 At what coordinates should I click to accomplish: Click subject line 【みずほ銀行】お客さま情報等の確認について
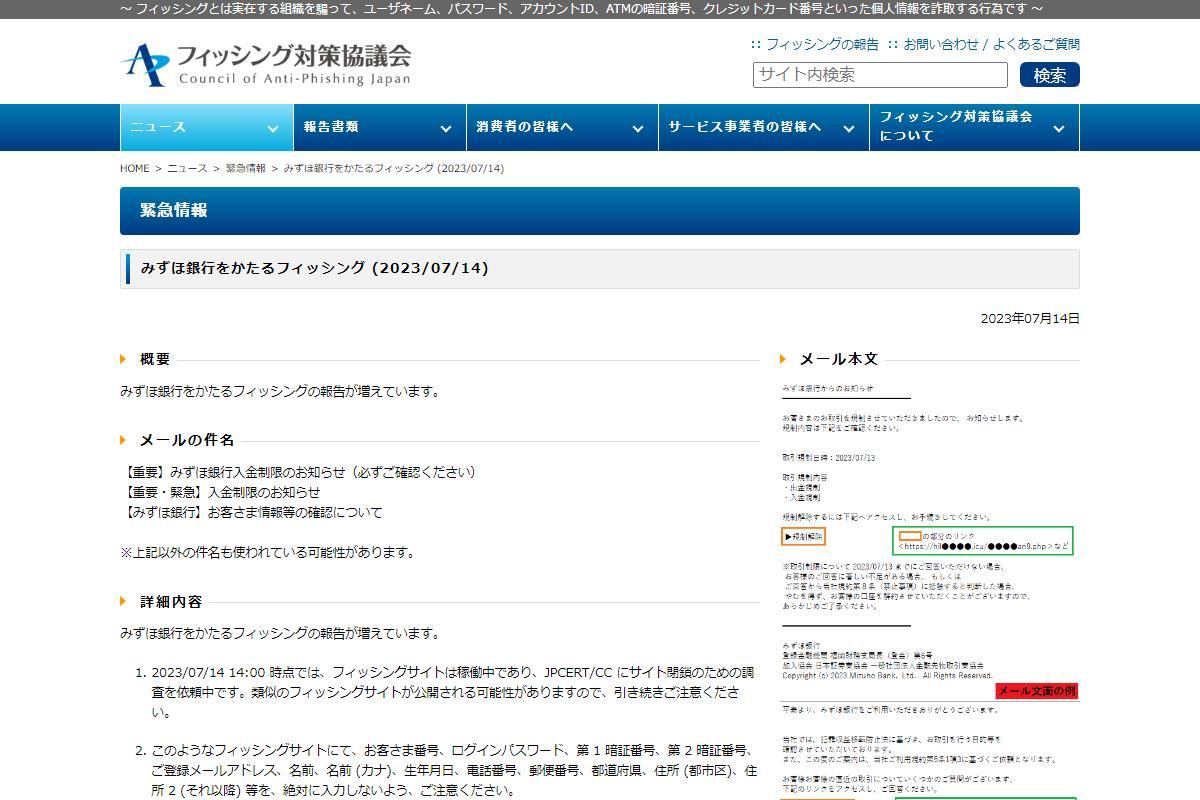(x=251, y=512)
